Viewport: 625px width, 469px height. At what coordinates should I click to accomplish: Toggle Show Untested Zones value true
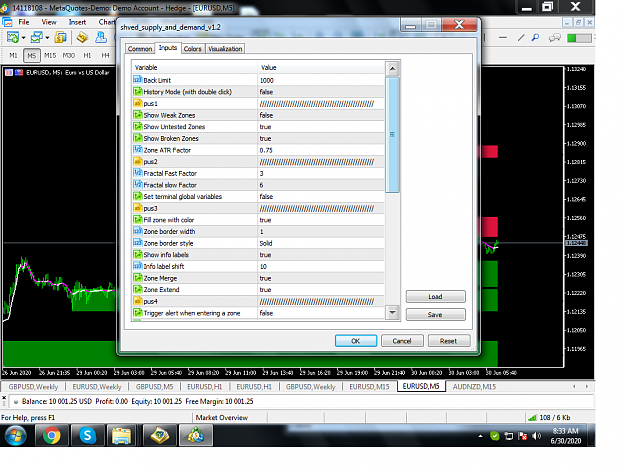(x=321, y=127)
